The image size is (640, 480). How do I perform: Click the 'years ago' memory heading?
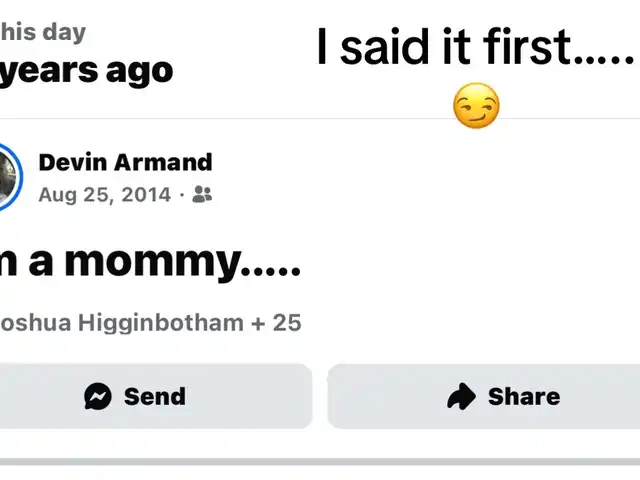coord(86,71)
